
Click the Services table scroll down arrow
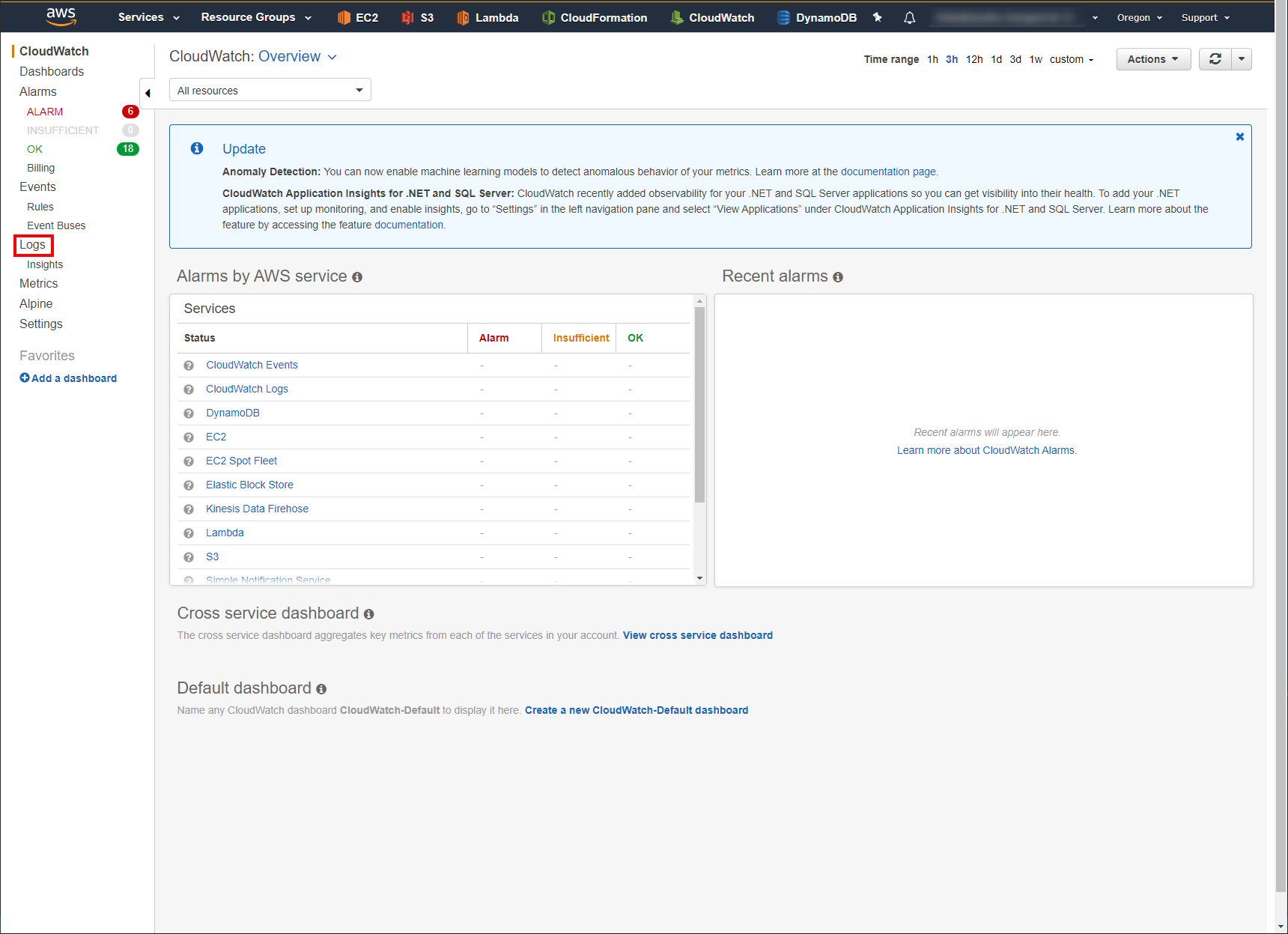700,578
